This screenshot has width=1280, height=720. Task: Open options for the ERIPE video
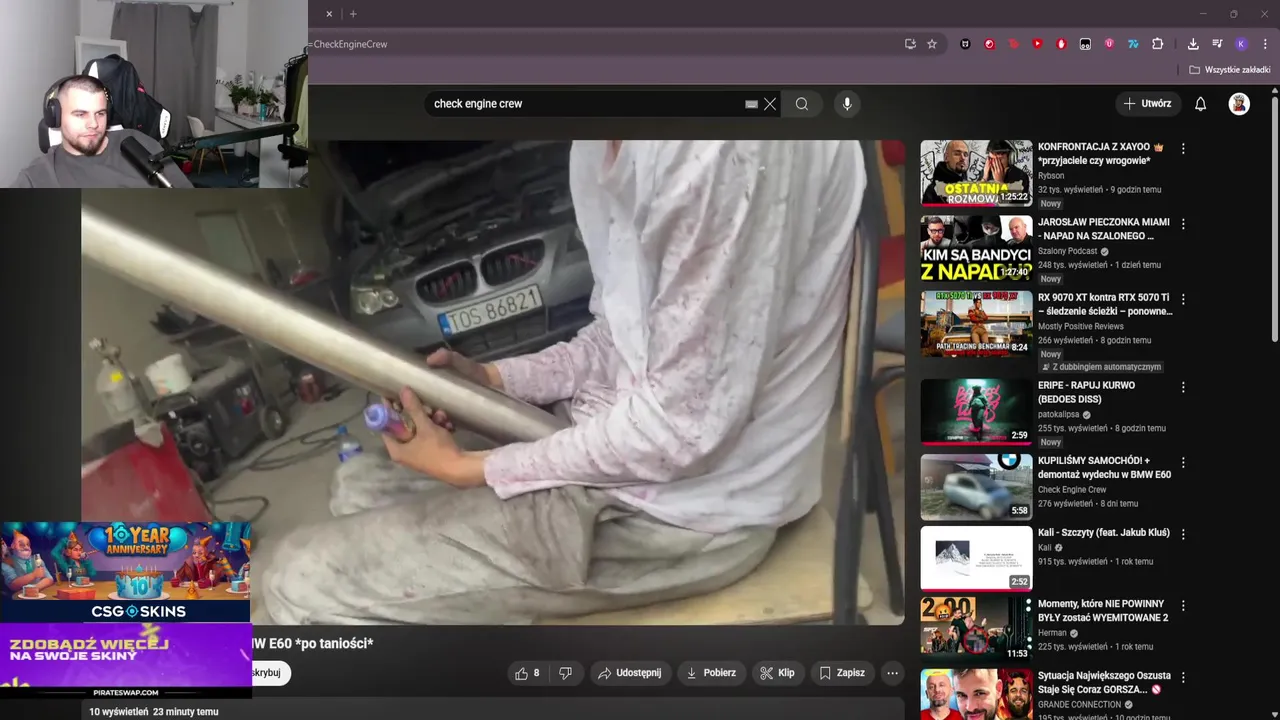tap(1183, 387)
